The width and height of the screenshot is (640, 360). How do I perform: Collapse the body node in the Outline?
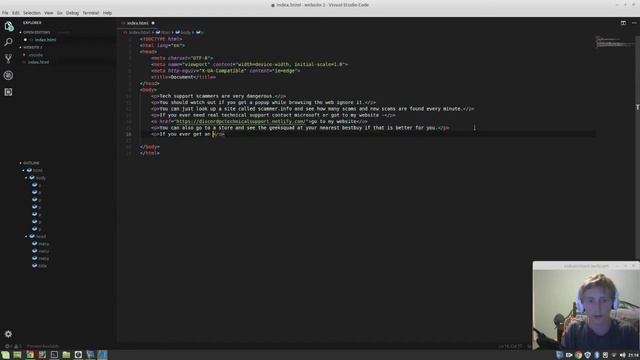(x=26, y=178)
